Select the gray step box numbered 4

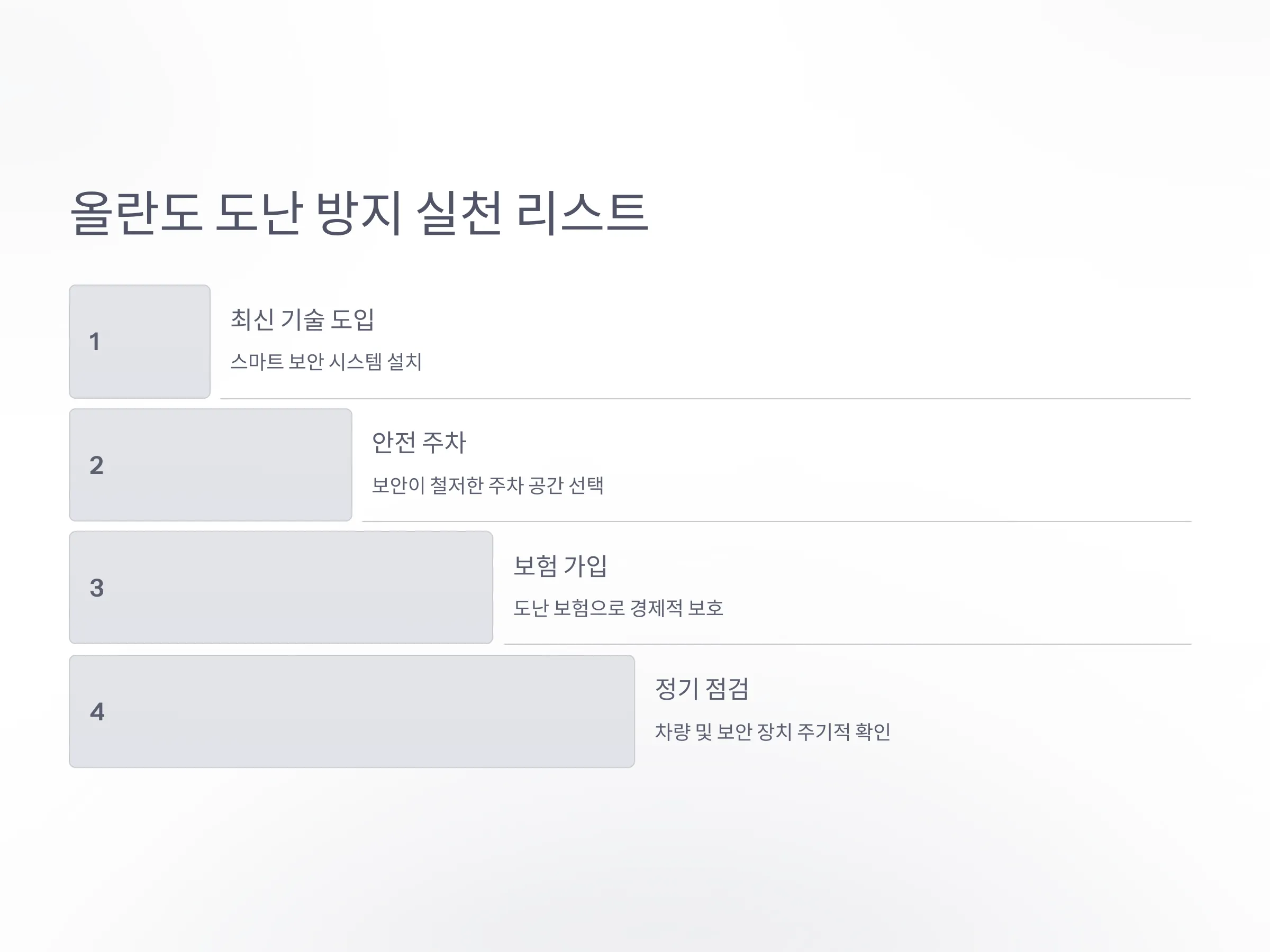click(x=352, y=711)
